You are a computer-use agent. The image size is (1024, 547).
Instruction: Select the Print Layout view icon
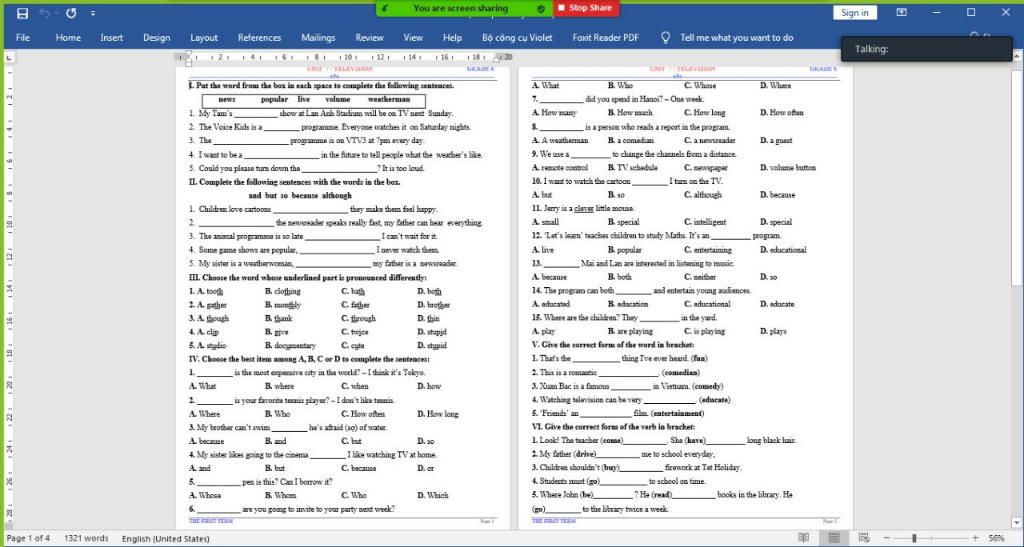coord(834,538)
